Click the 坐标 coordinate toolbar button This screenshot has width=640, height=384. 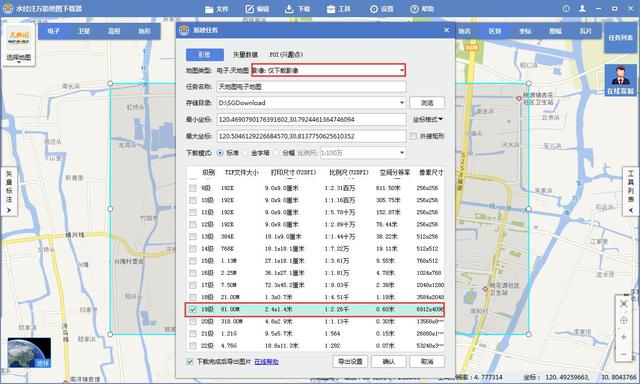tap(525, 31)
